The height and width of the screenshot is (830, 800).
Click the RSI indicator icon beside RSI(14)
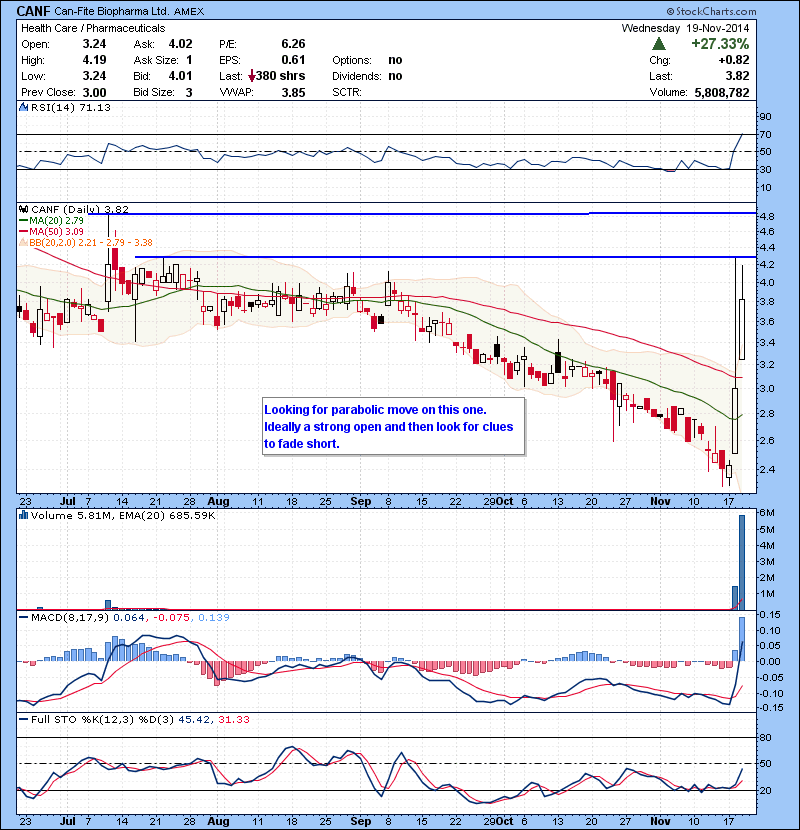23,107
